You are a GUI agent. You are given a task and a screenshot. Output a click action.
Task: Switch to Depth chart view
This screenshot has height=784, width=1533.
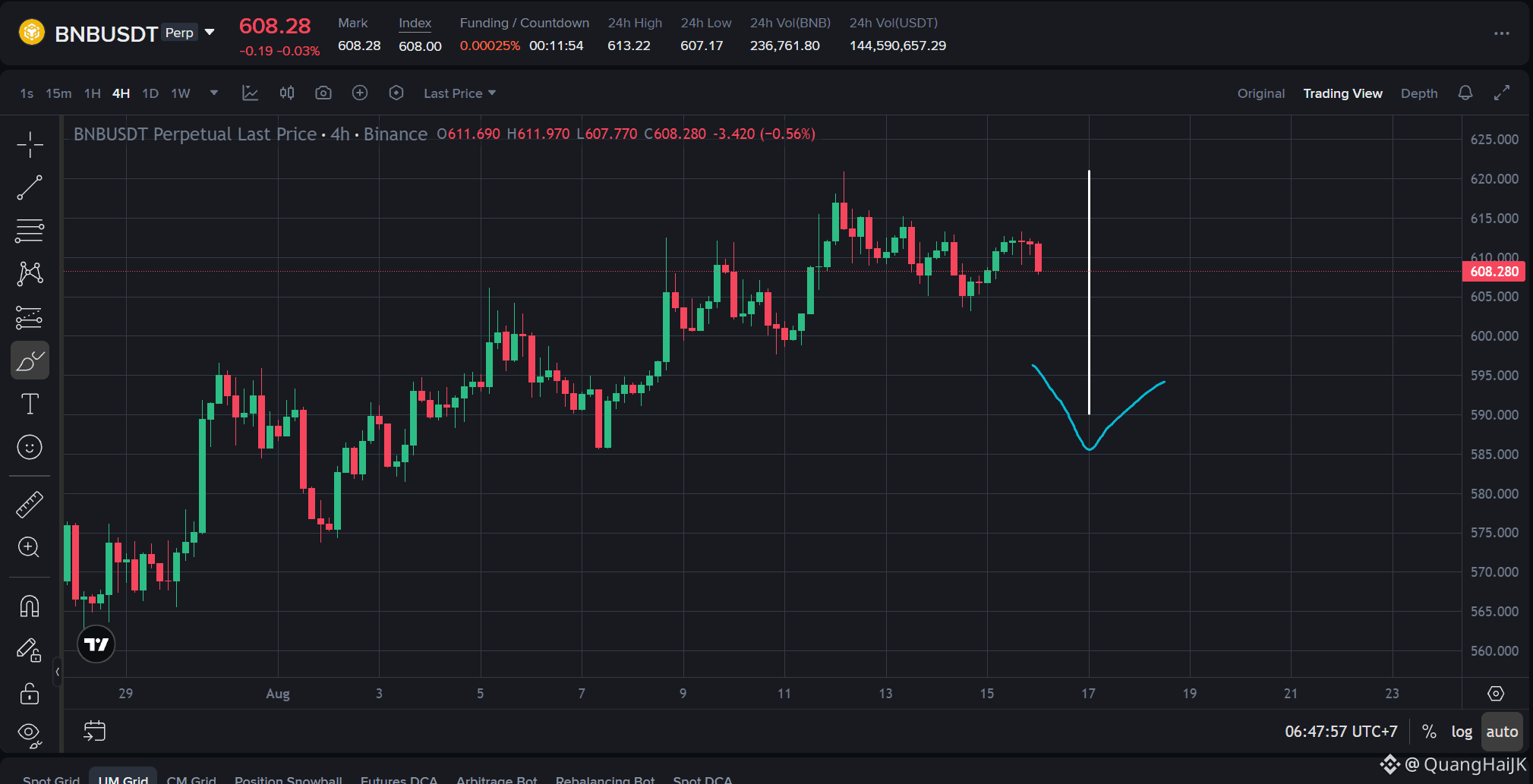pos(1419,93)
